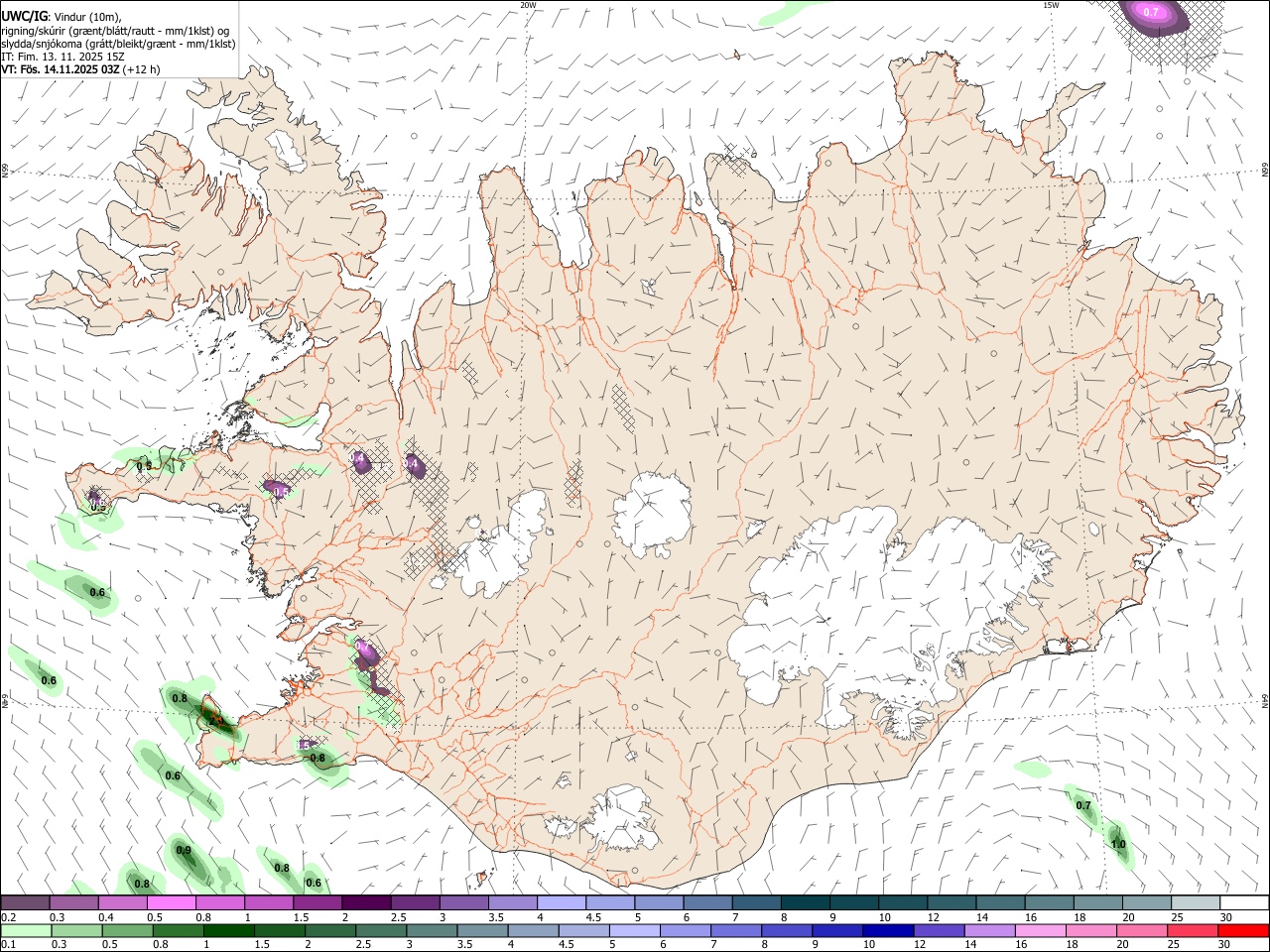Image resolution: width=1270 pixels, height=952 pixels.
Task: Pick the bright pink 0.5 swatch in snow scale
Action: coord(171,903)
